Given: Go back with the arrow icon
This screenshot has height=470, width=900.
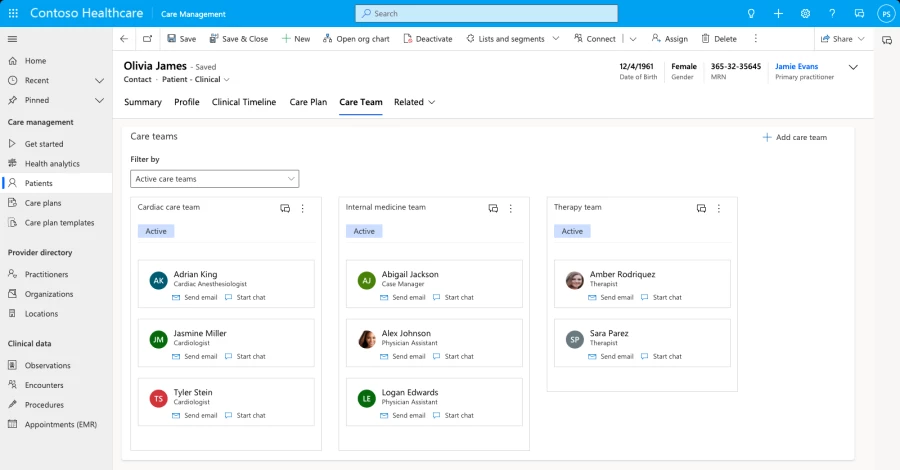Looking at the screenshot, I should tap(124, 38).
